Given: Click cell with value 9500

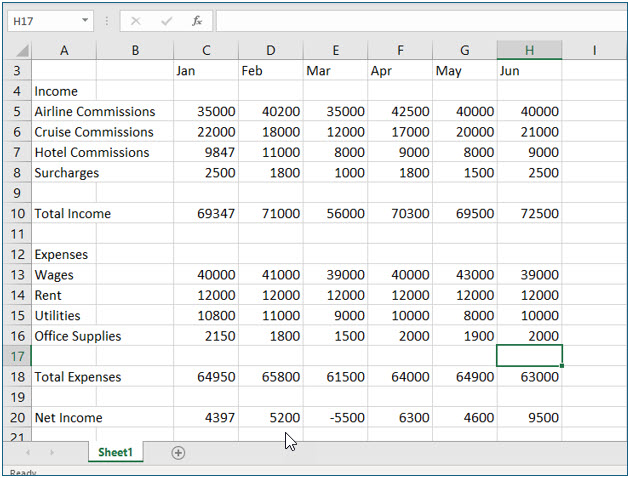Looking at the screenshot, I should [529, 417].
